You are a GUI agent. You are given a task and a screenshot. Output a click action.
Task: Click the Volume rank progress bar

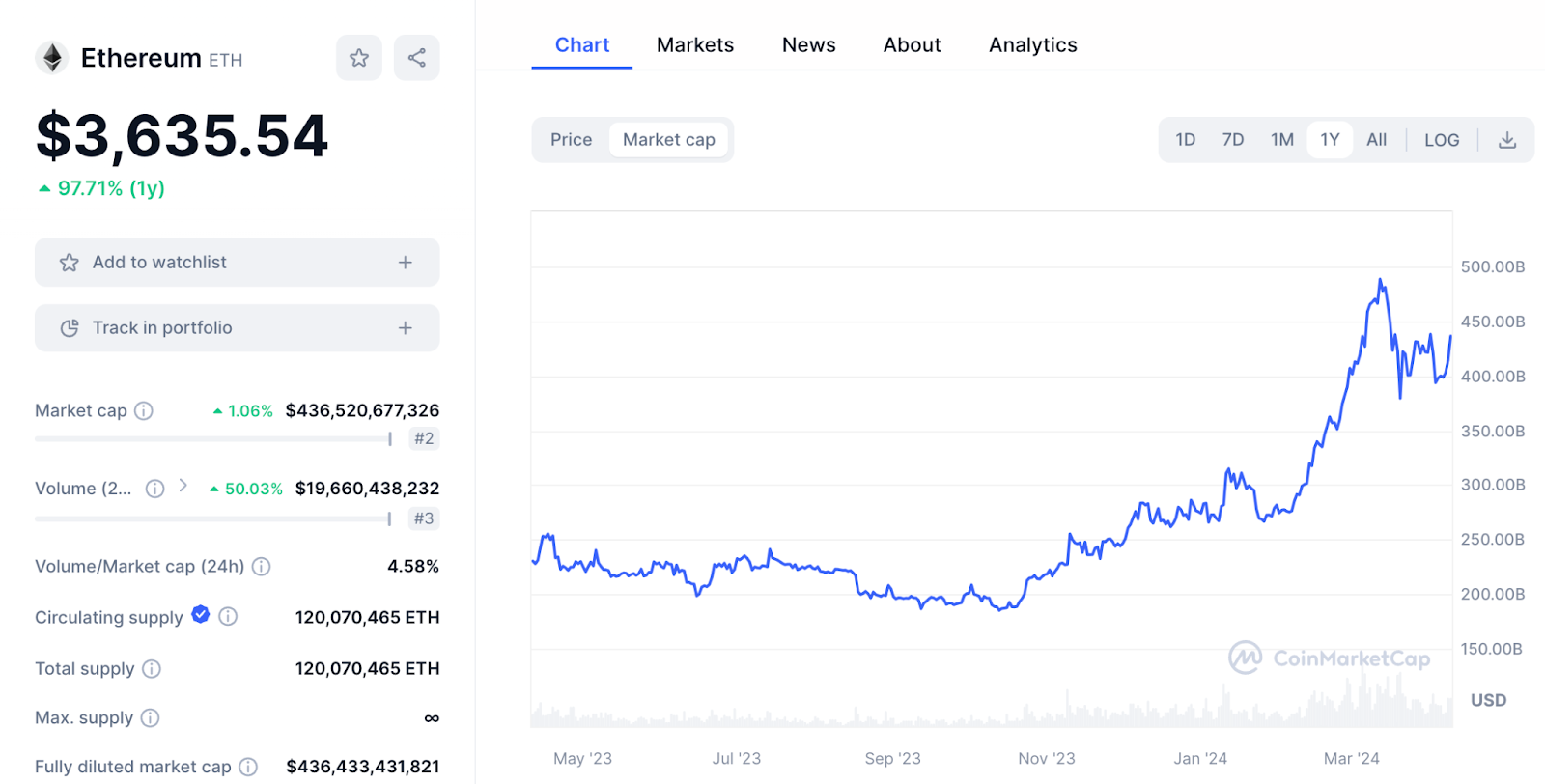[213, 519]
